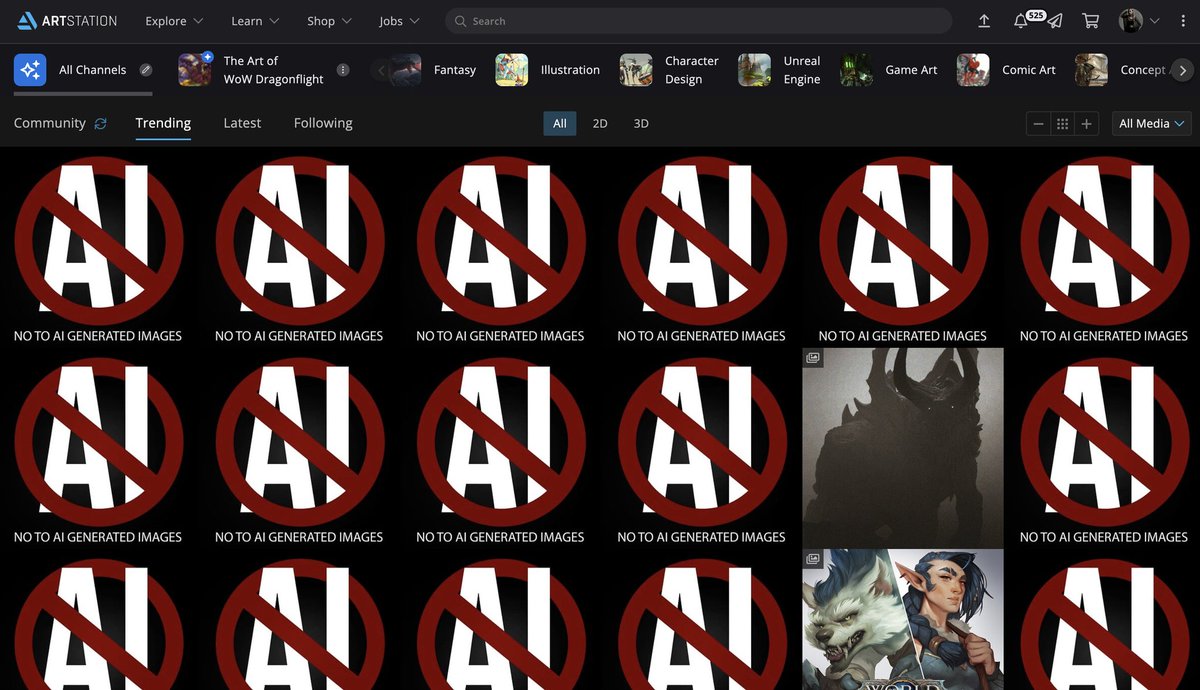Open the Character Design channel label
1200x690 pixels.
coord(692,70)
